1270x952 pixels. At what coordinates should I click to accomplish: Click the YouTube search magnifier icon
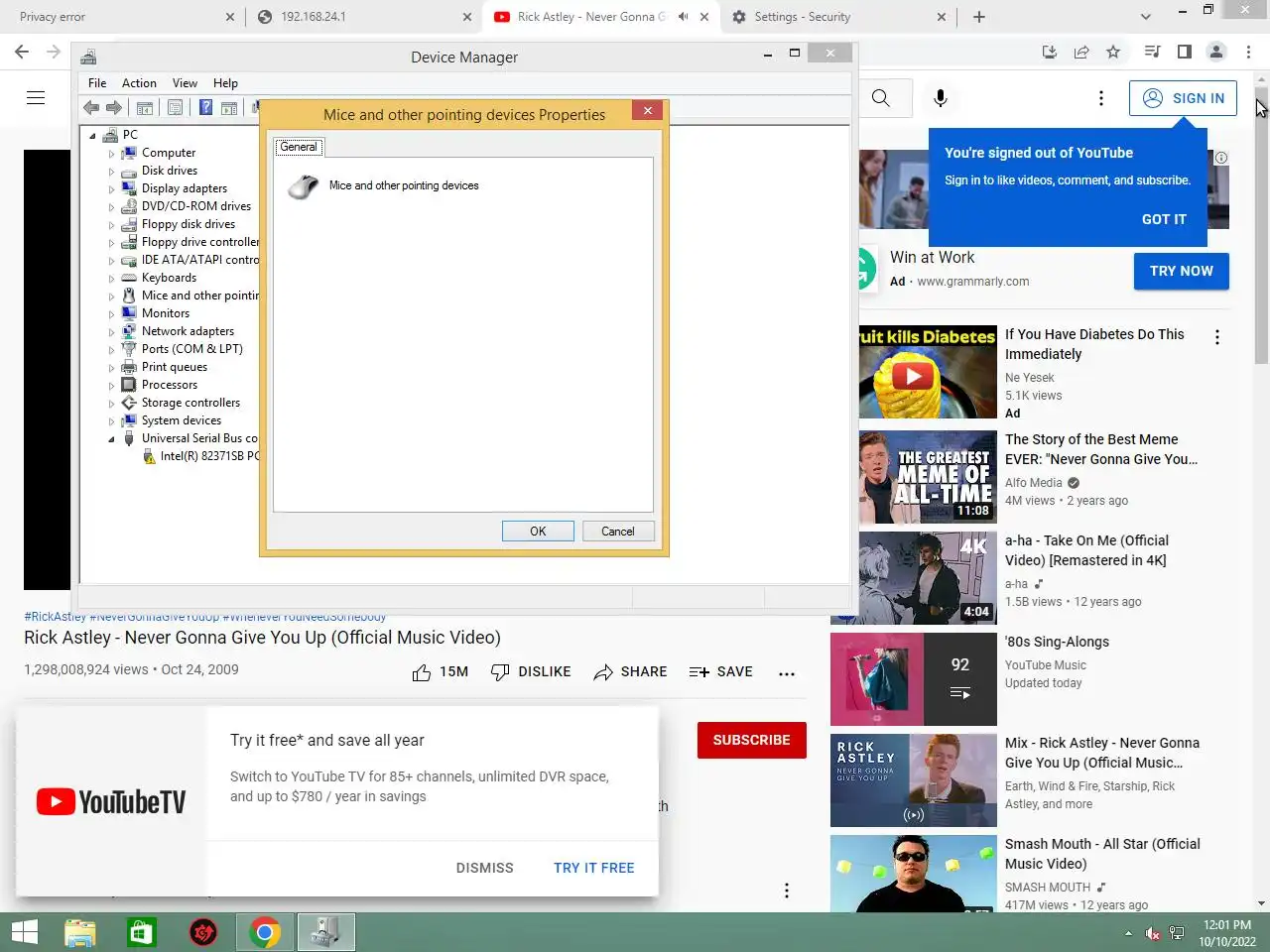[x=880, y=98]
